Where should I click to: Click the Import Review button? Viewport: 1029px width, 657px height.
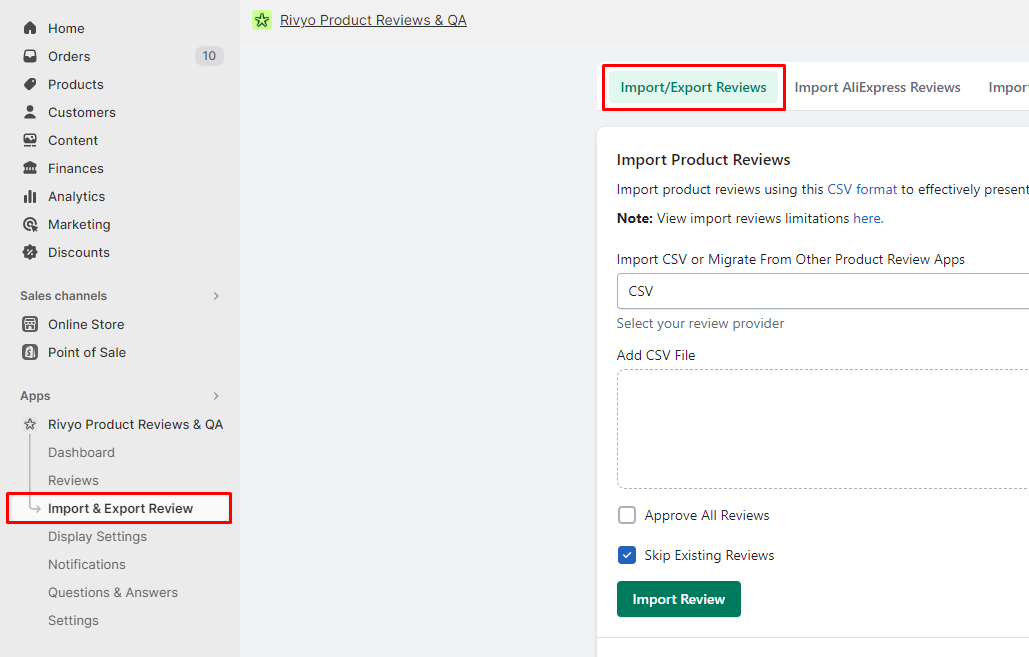[x=679, y=599]
